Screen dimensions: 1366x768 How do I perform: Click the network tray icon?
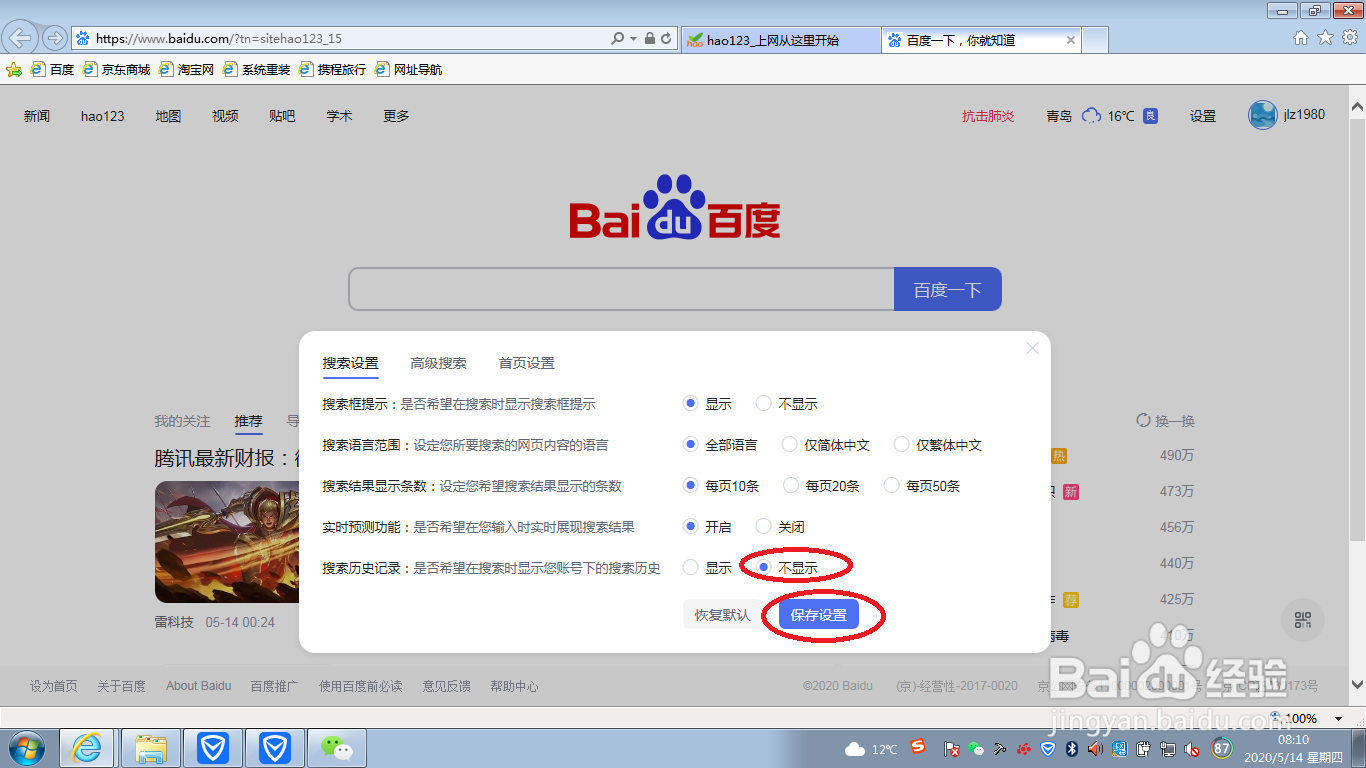(x=1167, y=749)
